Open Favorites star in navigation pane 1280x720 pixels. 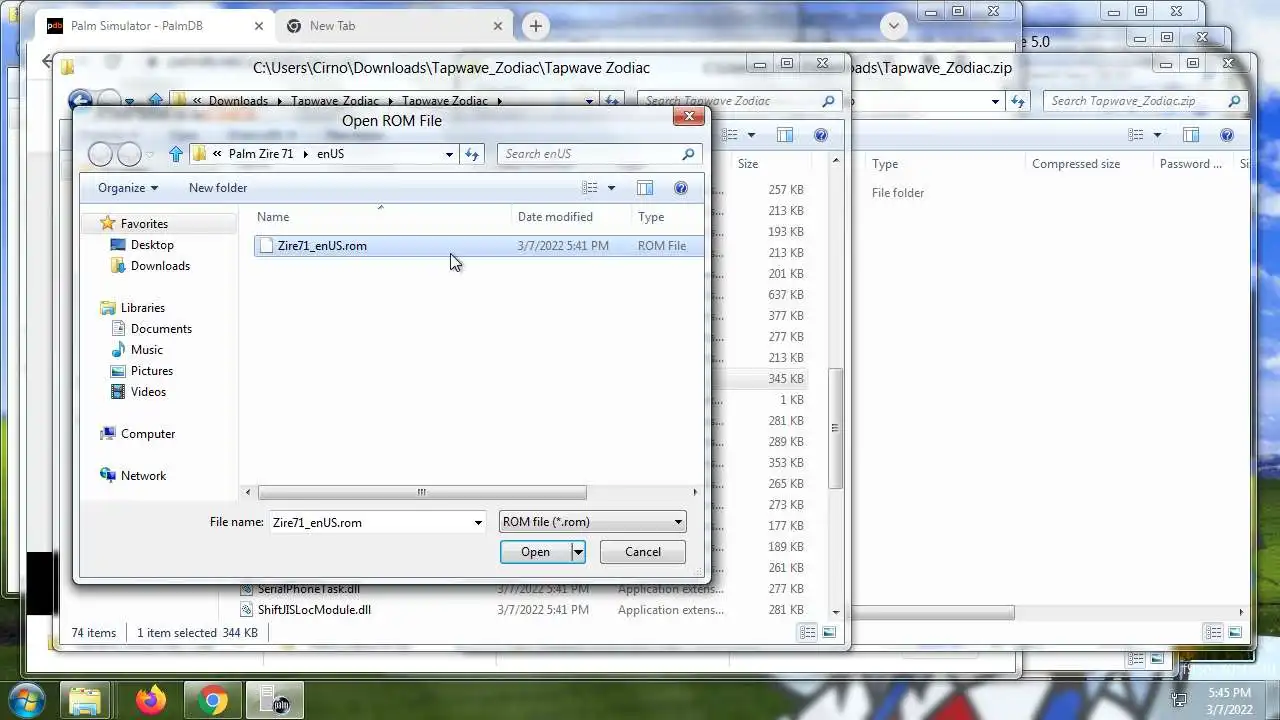pyautogui.click(x=108, y=223)
